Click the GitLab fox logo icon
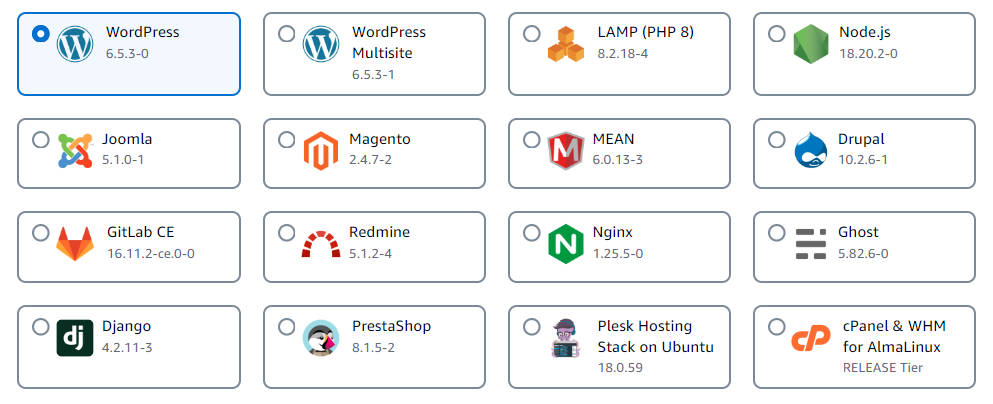This screenshot has width=993, height=404. [75, 244]
